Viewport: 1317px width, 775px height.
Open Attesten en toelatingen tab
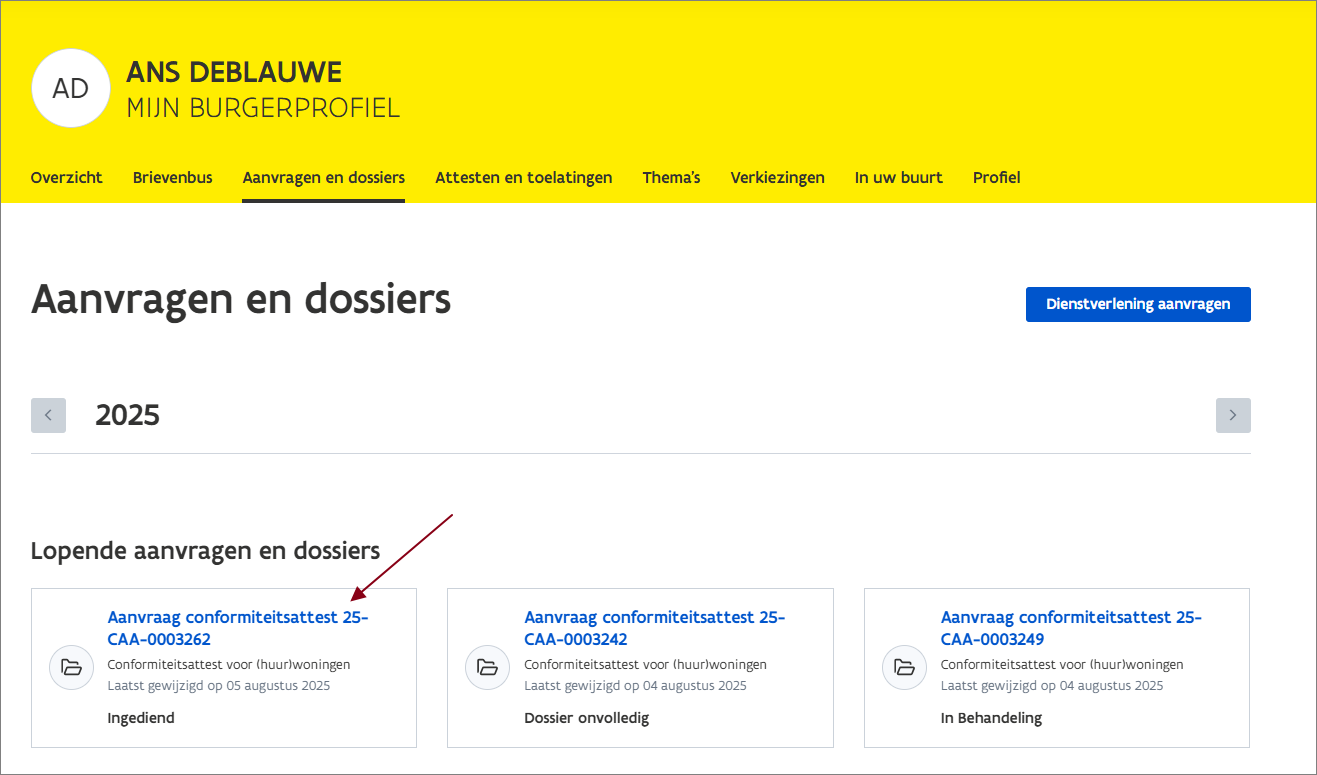click(x=523, y=178)
